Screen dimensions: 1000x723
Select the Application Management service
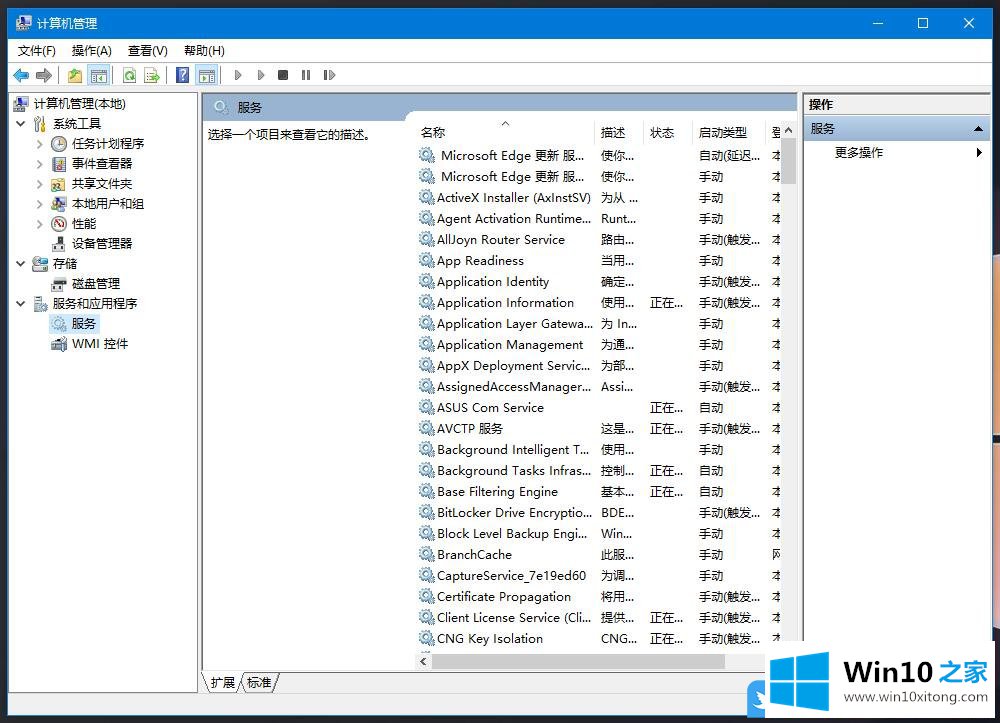pos(510,345)
